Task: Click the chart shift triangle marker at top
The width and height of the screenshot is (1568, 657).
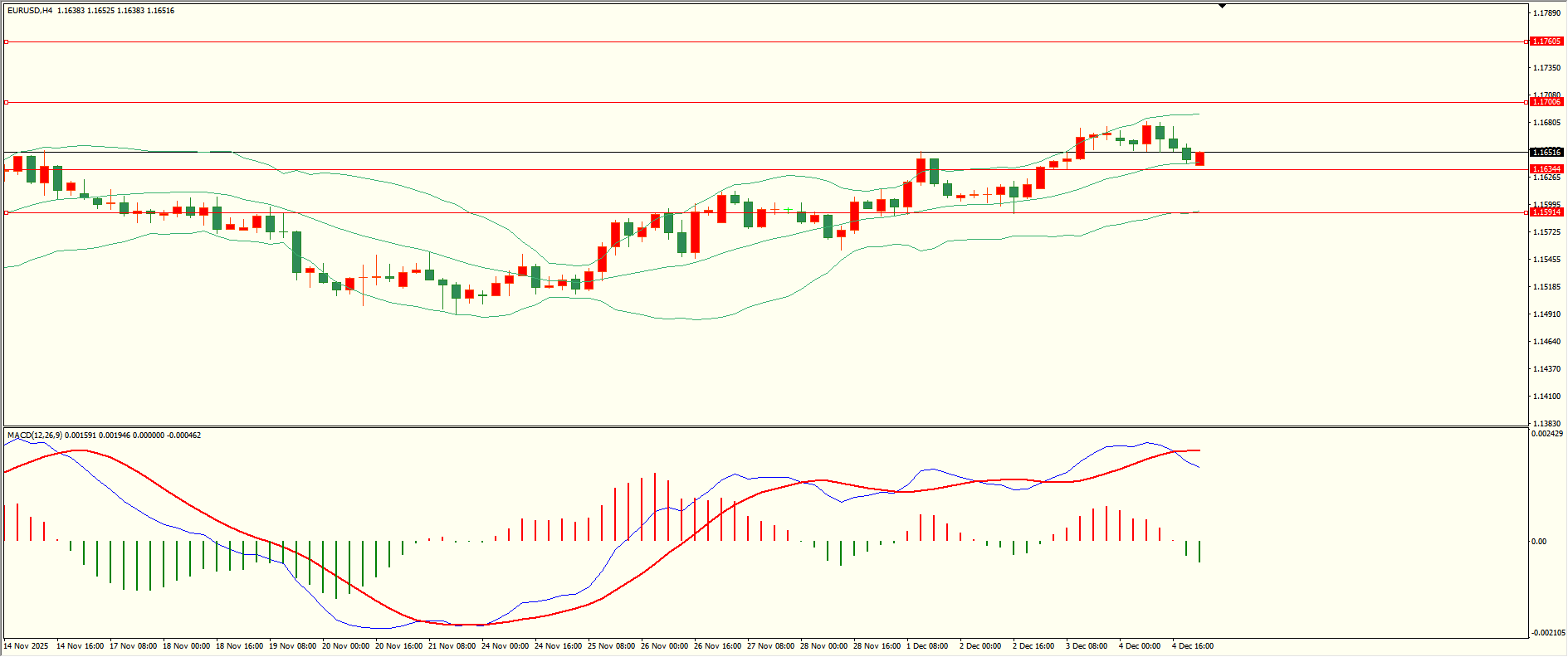Action: pyautogui.click(x=1222, y=6)
